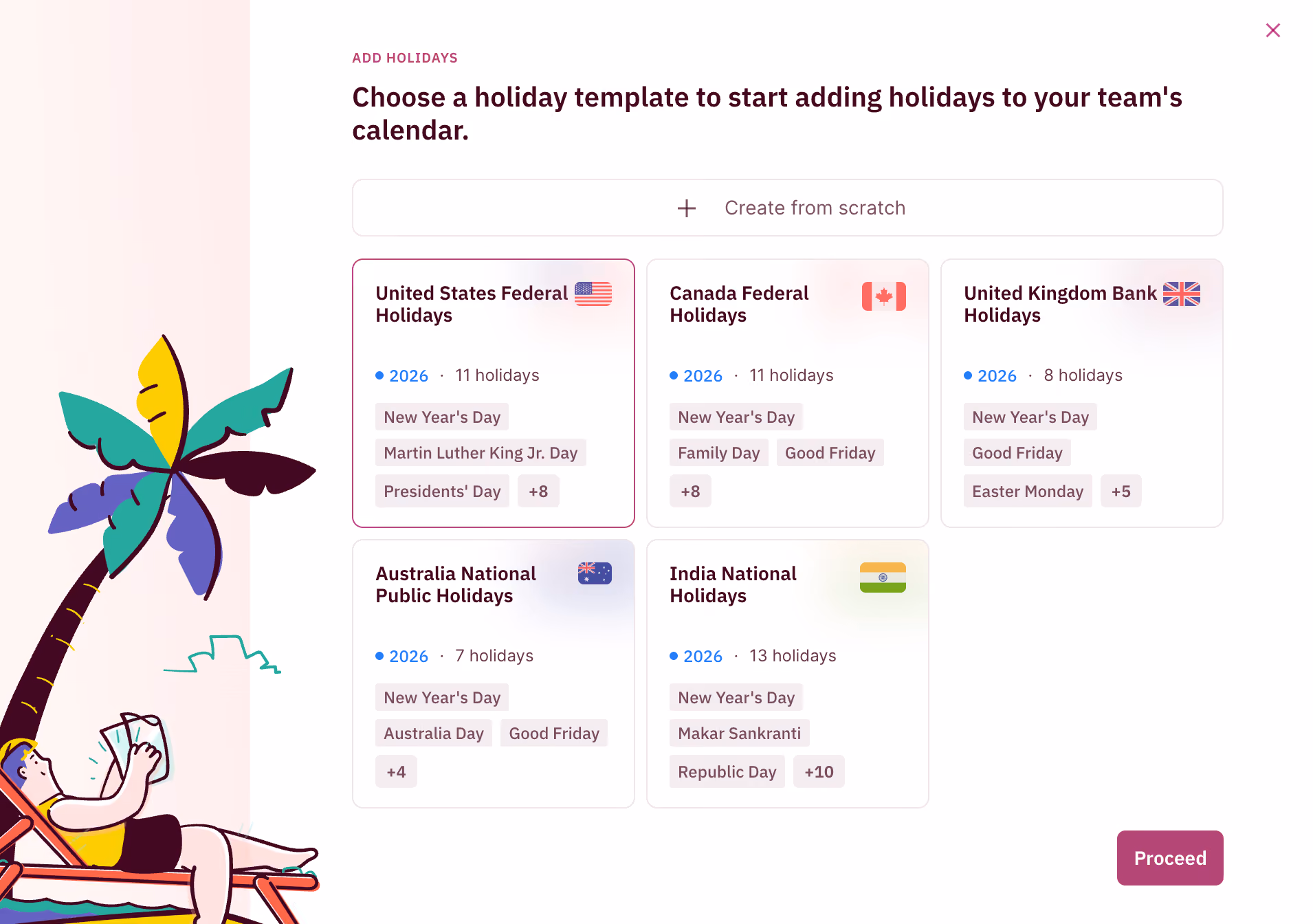Close the Add Holidays dialog

pyautogui.click(x=1272, y=30)
